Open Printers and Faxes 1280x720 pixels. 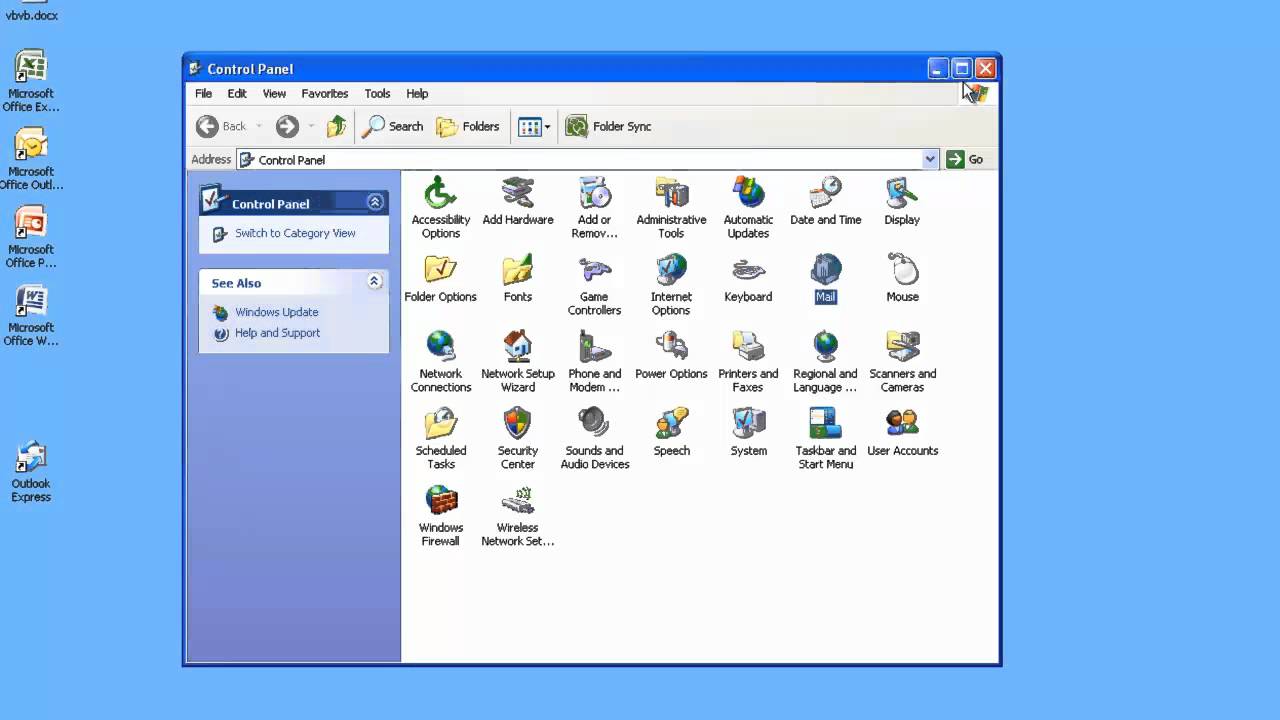[x=748, y=361]
